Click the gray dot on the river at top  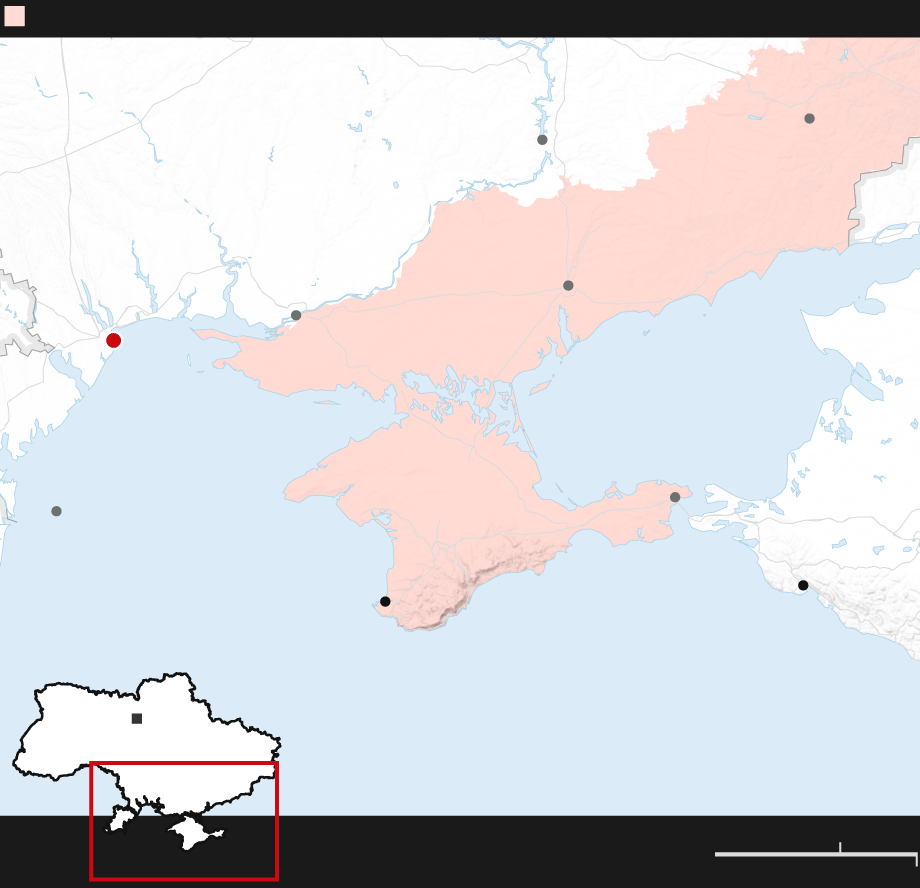(x=542, y=140)
